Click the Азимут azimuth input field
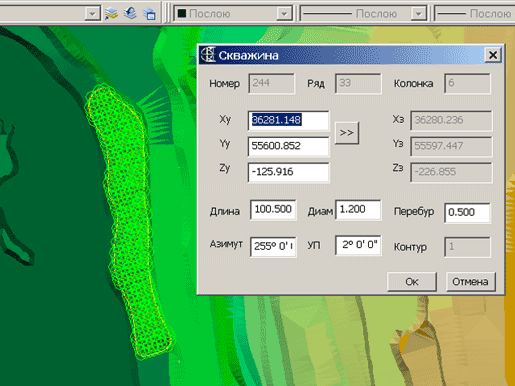 pyautogui.click(x=273, y=247)
